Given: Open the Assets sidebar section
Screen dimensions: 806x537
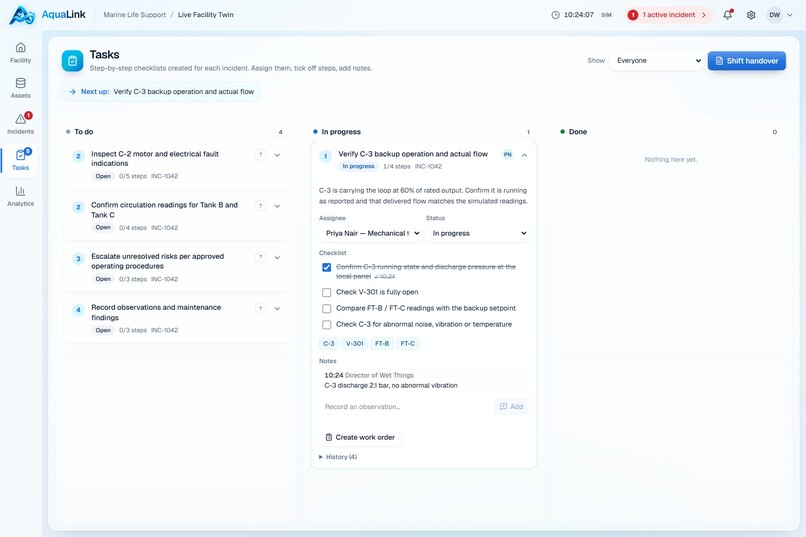Looking at the screenshot, I should coord(21,88).
